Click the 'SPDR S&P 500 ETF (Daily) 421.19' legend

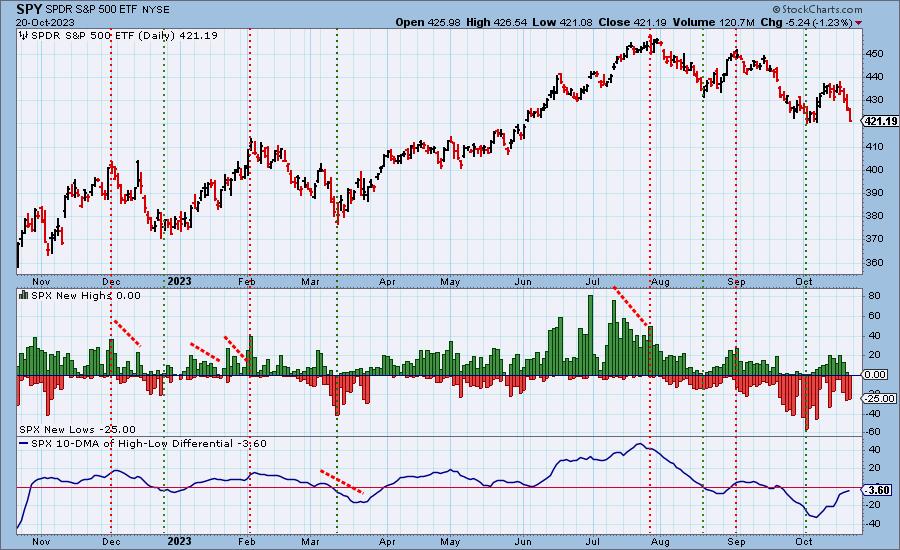(124, 36)
